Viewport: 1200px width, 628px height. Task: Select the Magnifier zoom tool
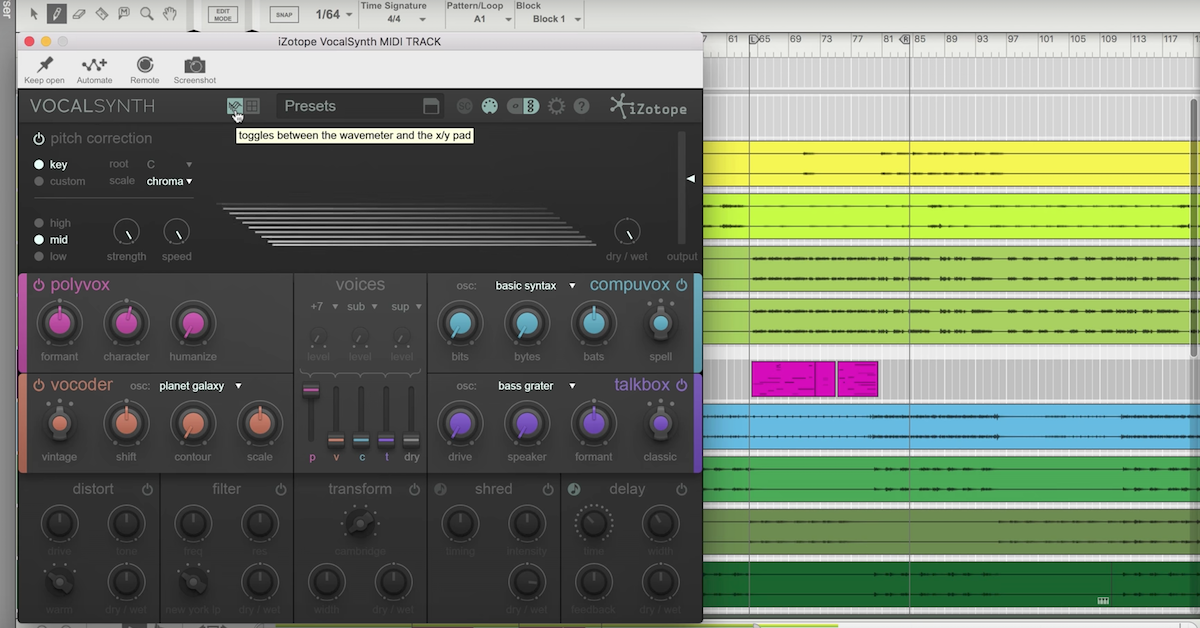point(146,14)
